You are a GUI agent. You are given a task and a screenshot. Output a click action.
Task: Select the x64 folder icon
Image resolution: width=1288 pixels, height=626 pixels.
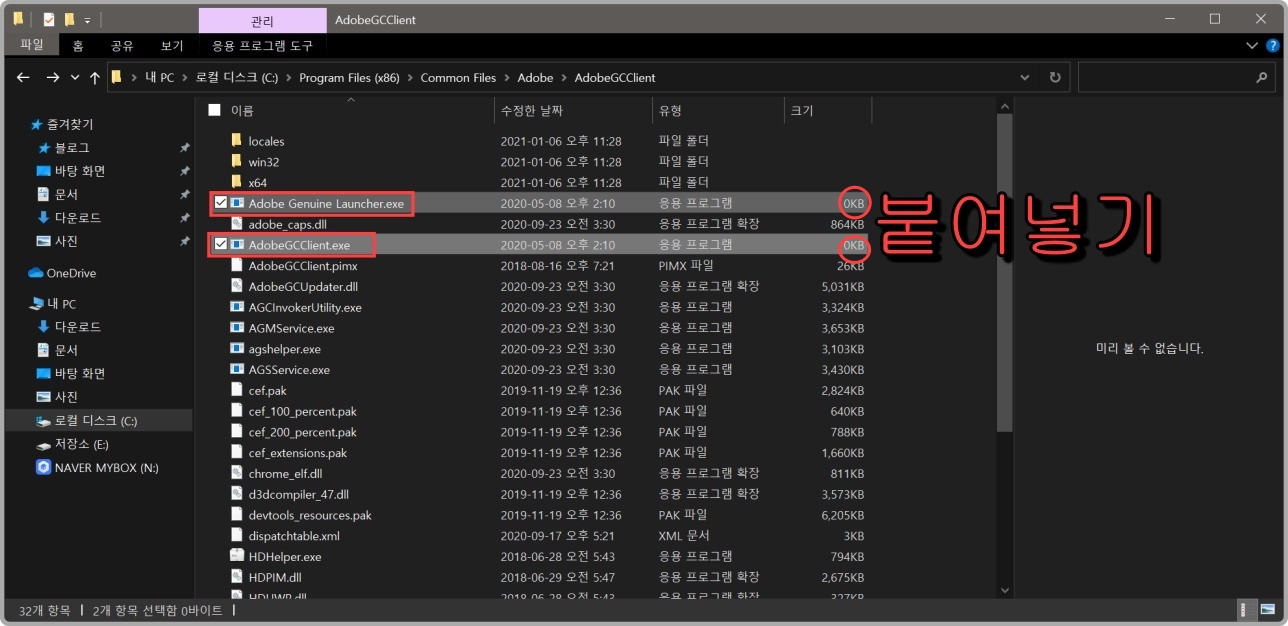pos(237,182)
